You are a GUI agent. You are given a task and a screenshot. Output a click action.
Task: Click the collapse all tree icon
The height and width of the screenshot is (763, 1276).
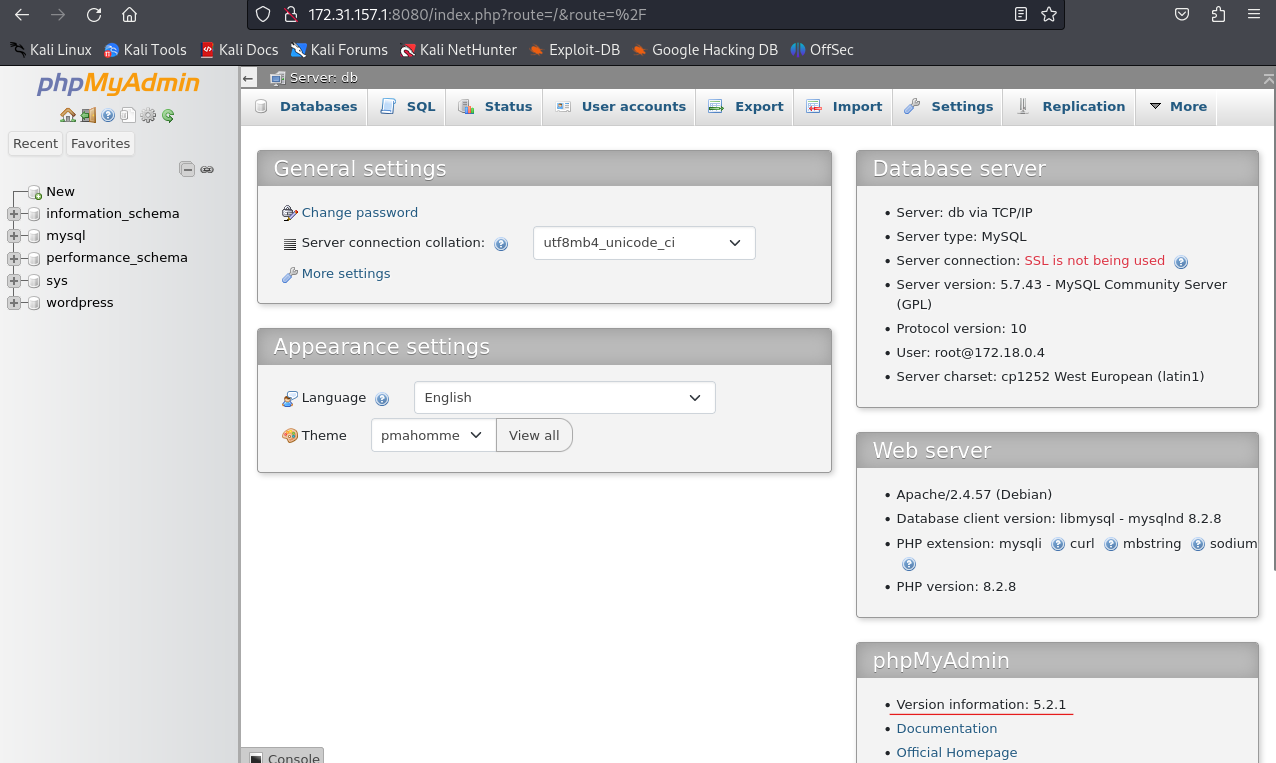(187, 169)
